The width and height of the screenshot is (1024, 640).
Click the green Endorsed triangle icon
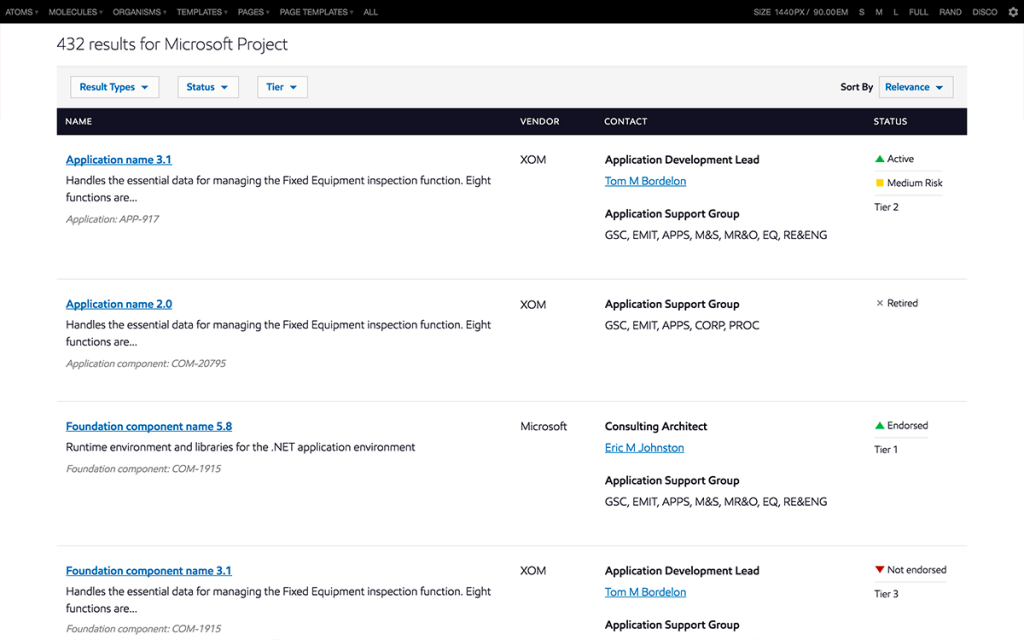(x=880, y=426)
